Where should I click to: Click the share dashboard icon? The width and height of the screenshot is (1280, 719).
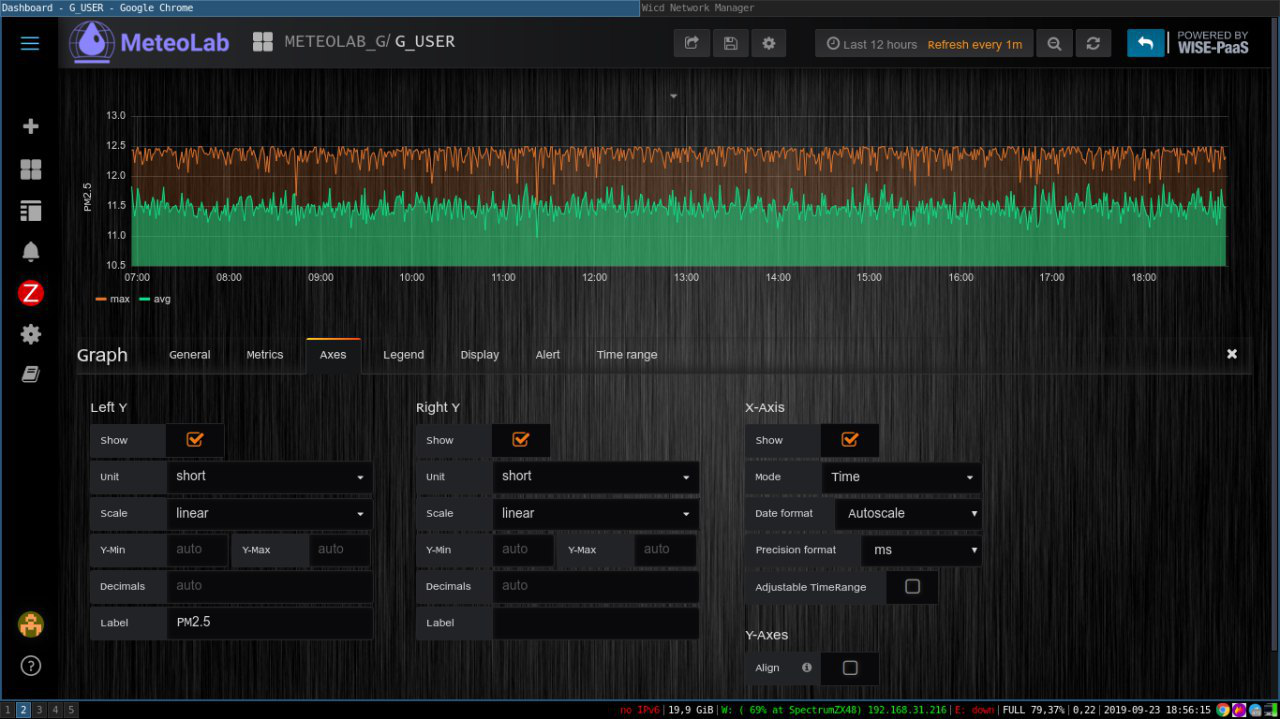pyautogui.click(x=691, y=43)
